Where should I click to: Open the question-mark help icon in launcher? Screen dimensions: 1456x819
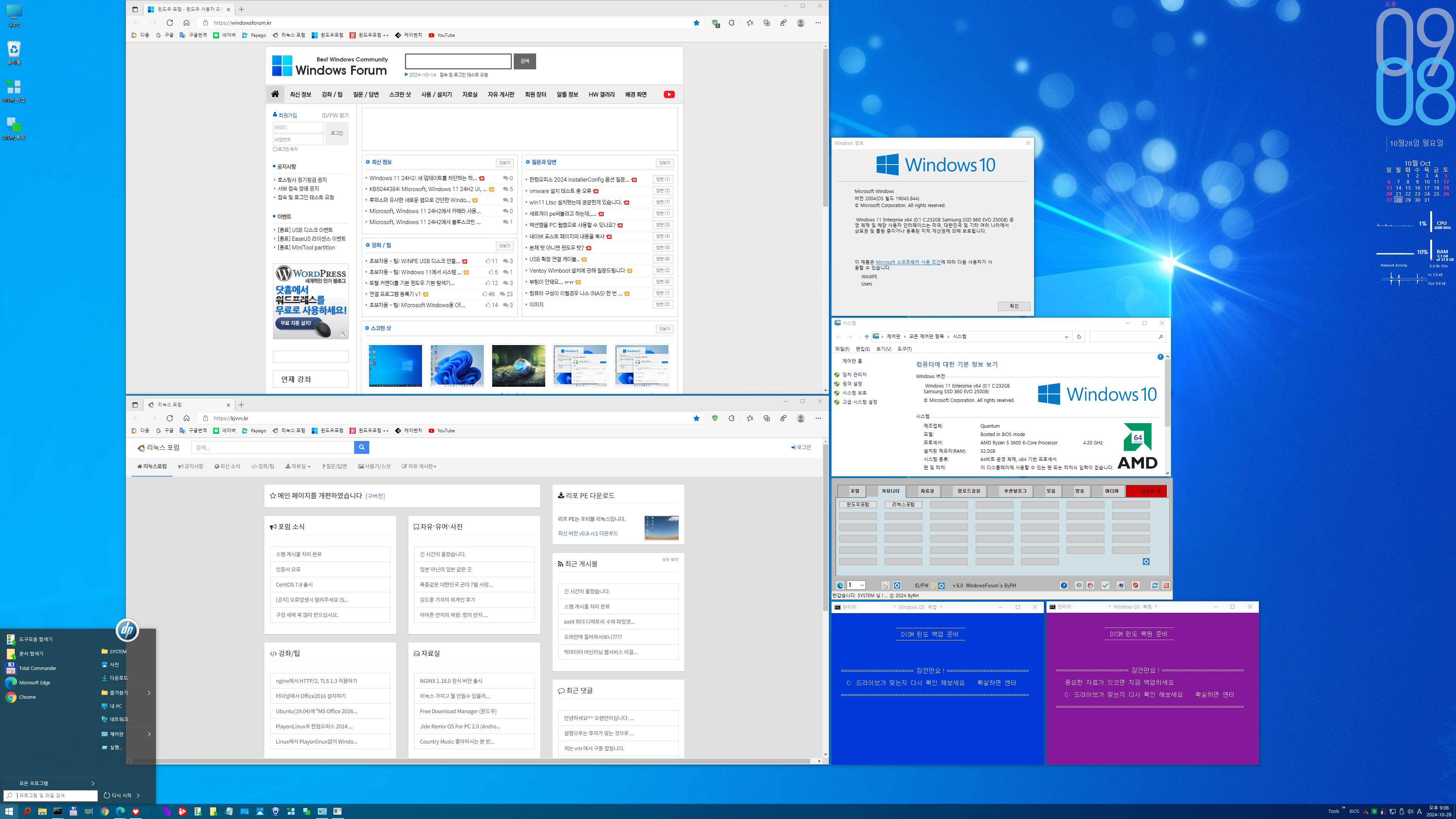tap(1064, 585)
